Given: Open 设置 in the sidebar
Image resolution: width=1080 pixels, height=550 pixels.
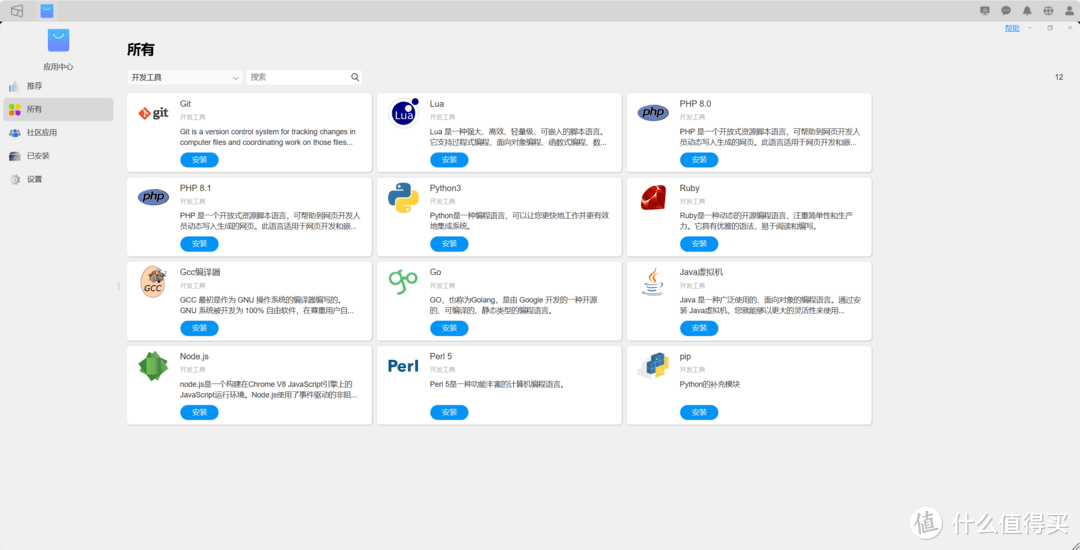Looking at the screenshot, I should (59, 179).
